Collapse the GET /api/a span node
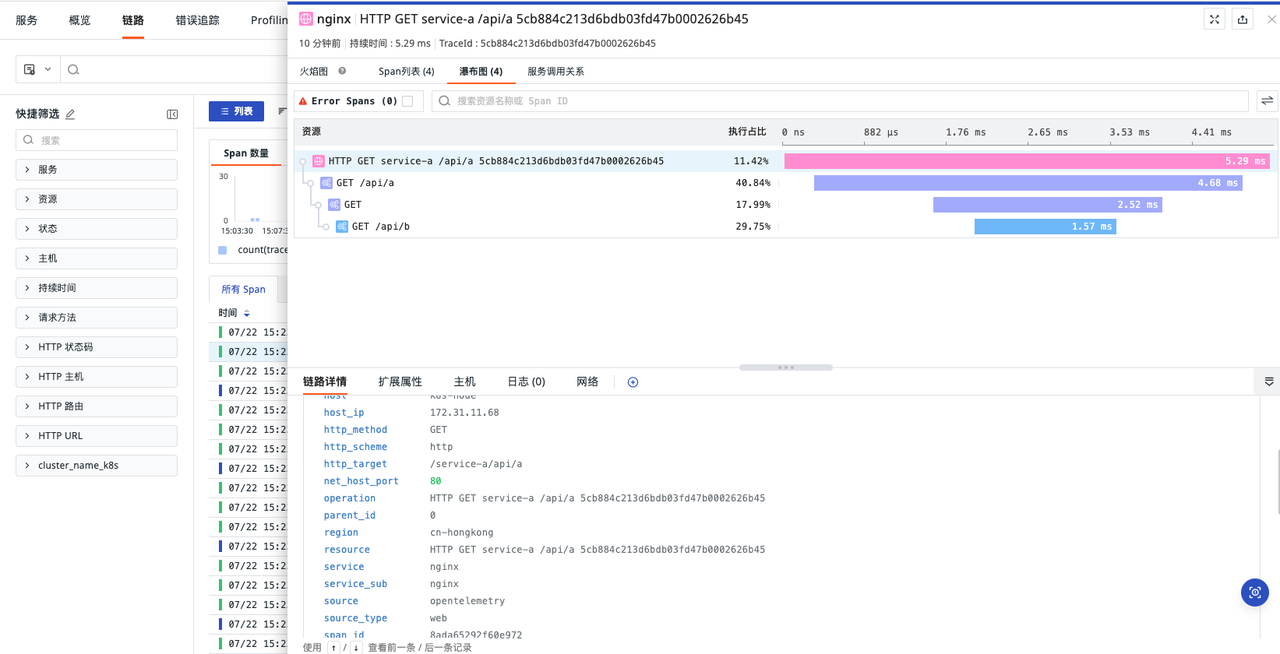This screenshot has width=1280, height=654. (311, 183)
